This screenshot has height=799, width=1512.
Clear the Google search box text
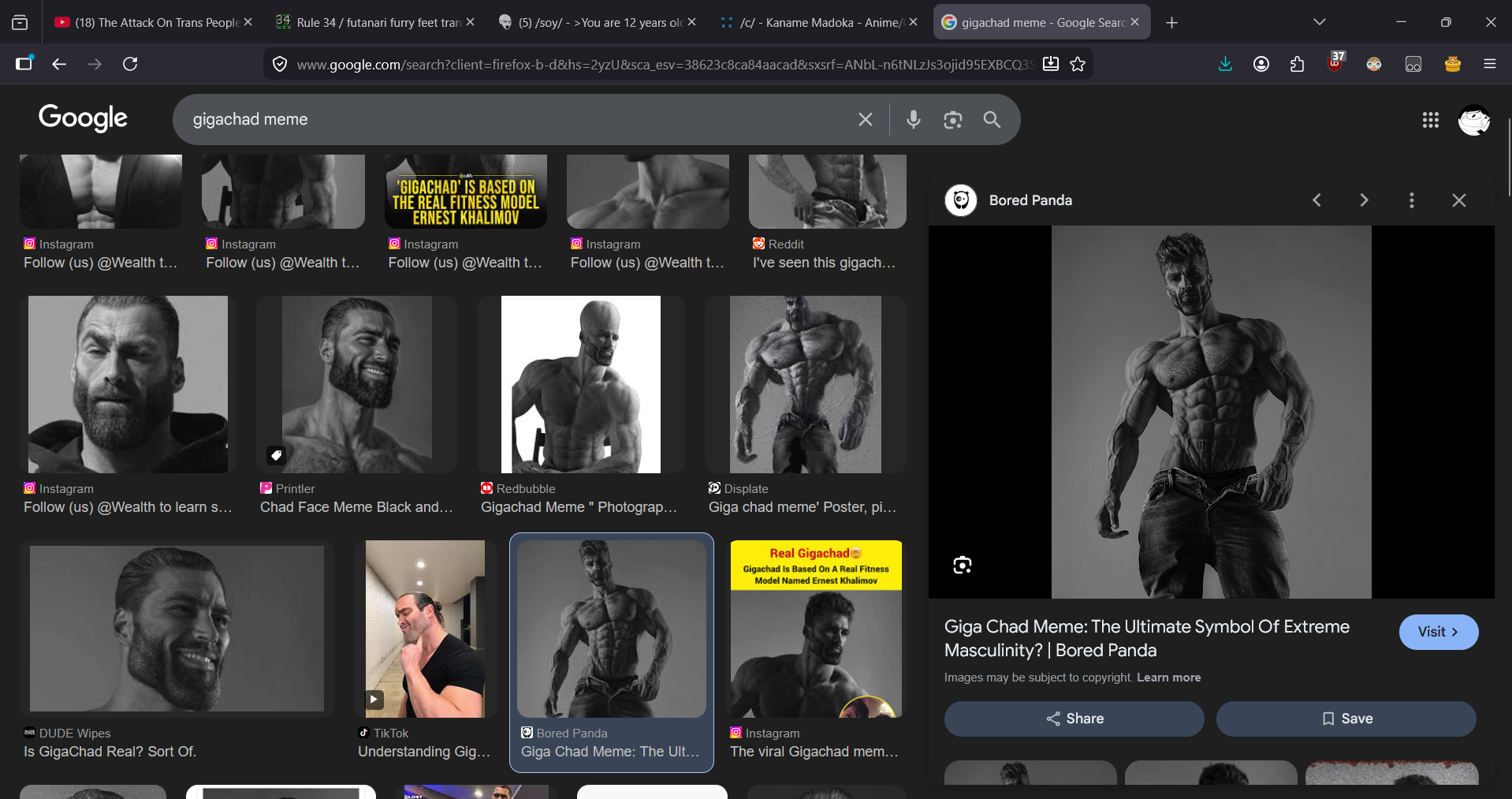click(x=866, y=119)
